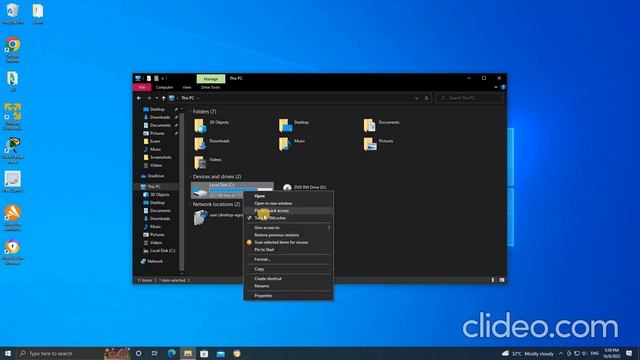640x360 pixels.
Task: Click the Search This PC field
Action: tap(470, 98)
